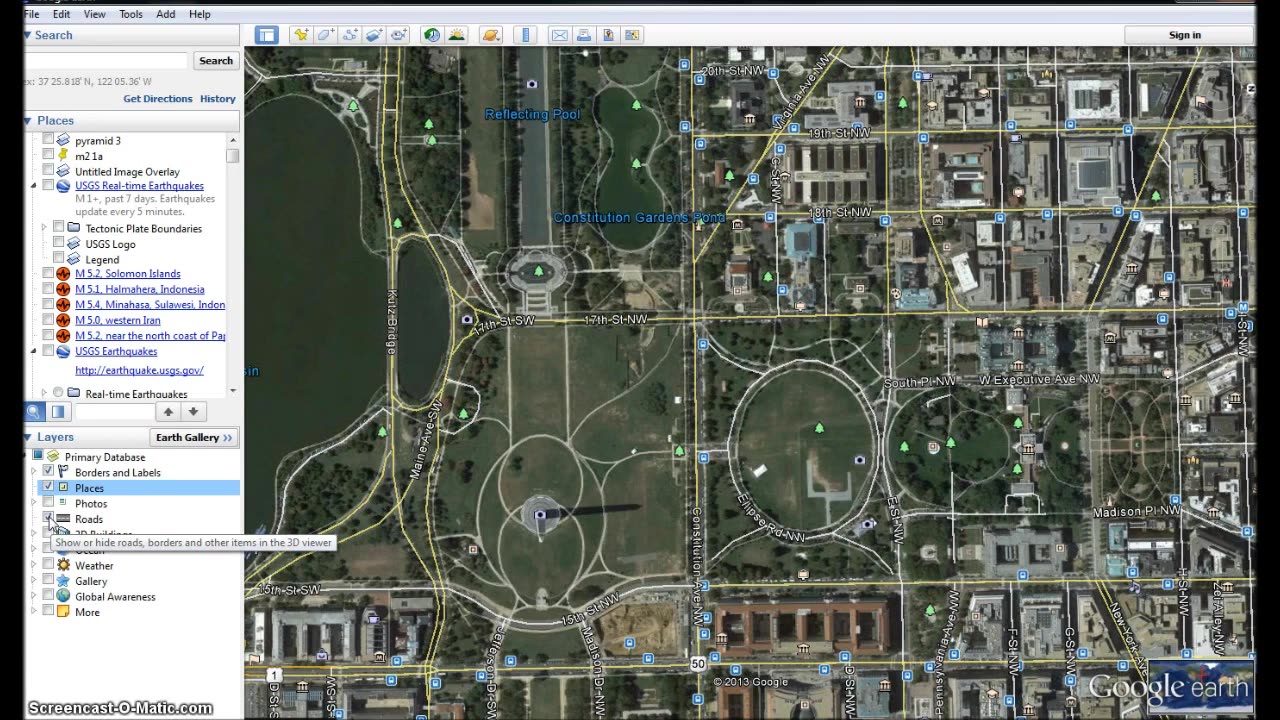
Task: Collapse the Places panel header arrow
Action: click(x=28, y=120)
